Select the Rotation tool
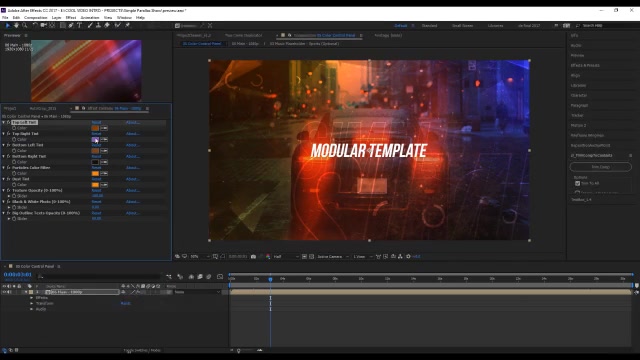 tap(35, 25)
